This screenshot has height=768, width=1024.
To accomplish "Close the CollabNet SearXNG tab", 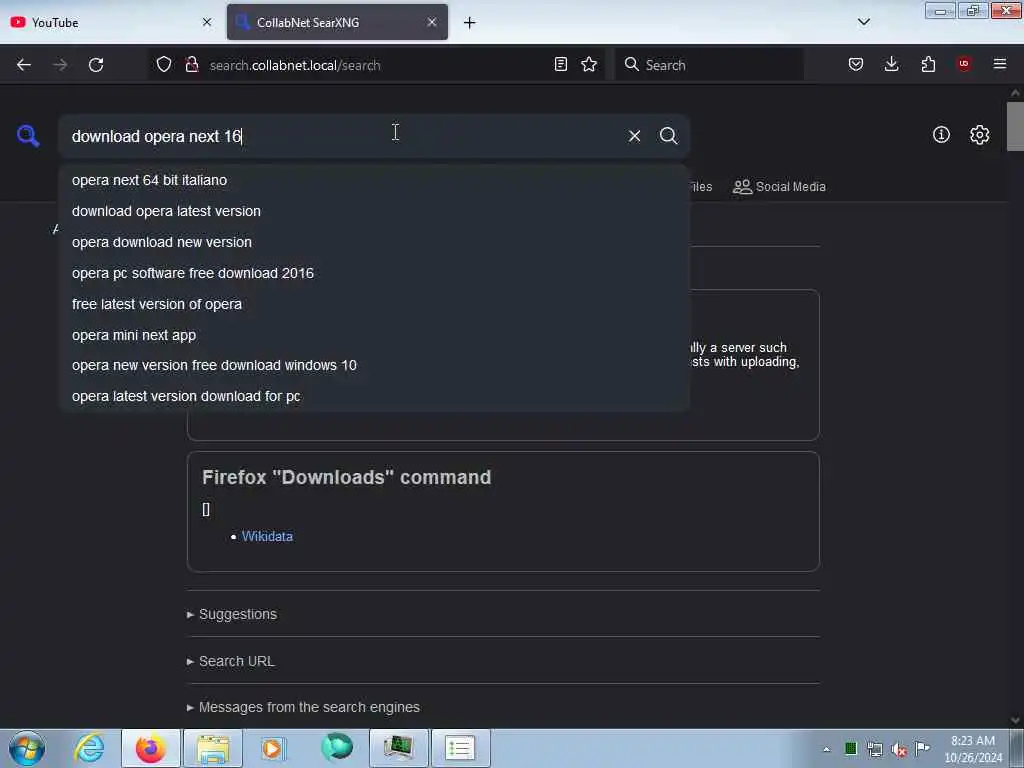I will [432, 22].
